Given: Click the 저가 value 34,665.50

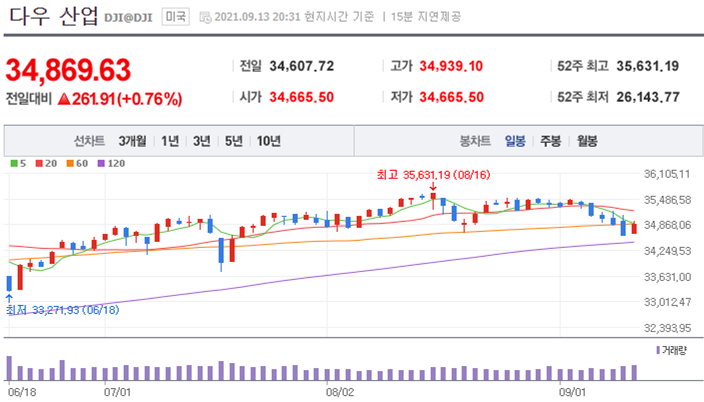Looking at the screenshot, I should pyautogui.click(x=452, y=97).
